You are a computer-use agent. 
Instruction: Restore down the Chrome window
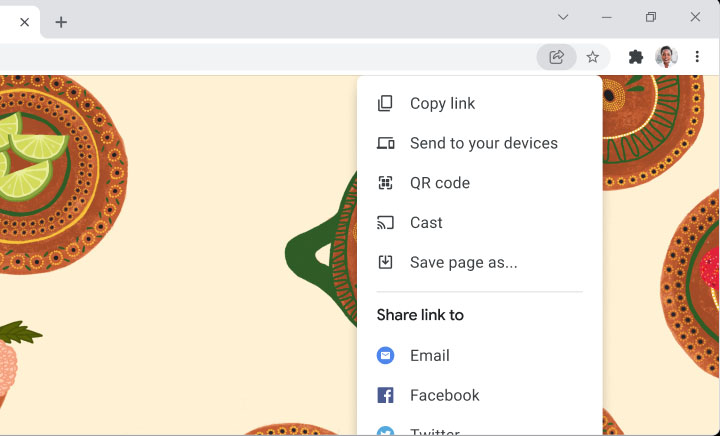pos(651,17)
